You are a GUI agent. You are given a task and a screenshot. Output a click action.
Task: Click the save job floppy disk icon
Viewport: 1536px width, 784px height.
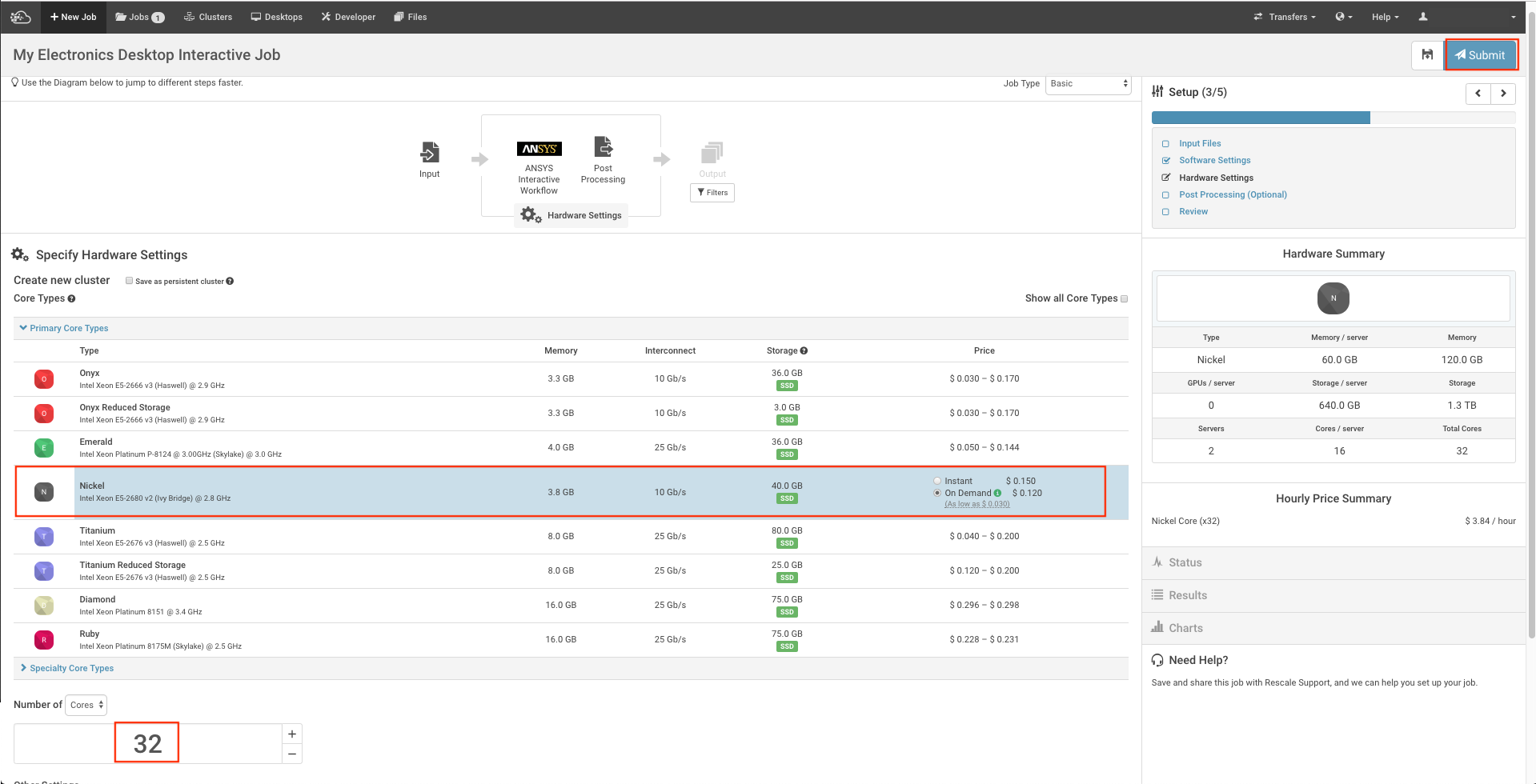[x=1427, y=55]
